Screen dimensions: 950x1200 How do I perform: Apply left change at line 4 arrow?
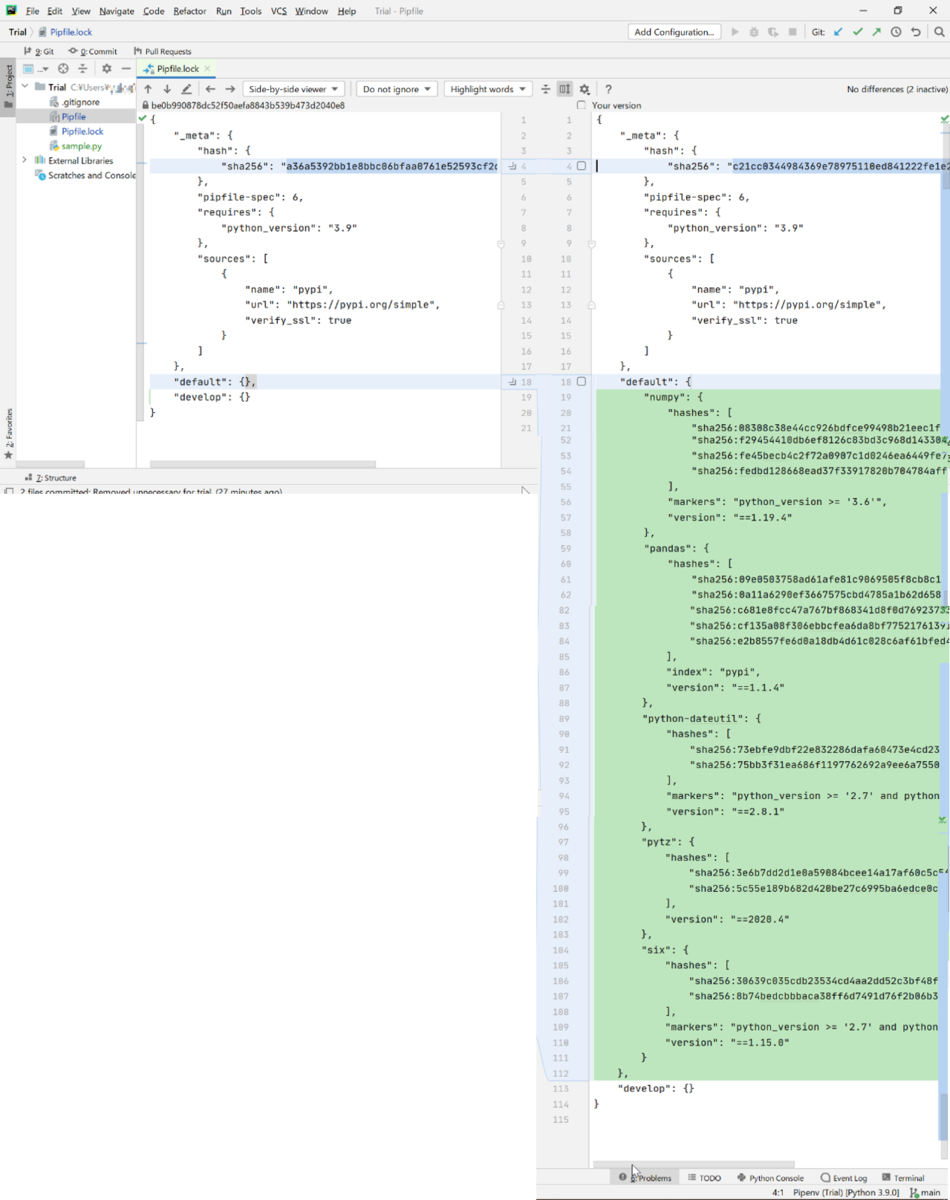pos(512,166)
